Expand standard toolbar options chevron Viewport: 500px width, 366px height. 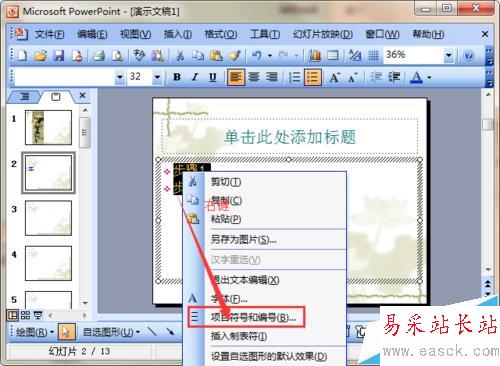[489, 56]
